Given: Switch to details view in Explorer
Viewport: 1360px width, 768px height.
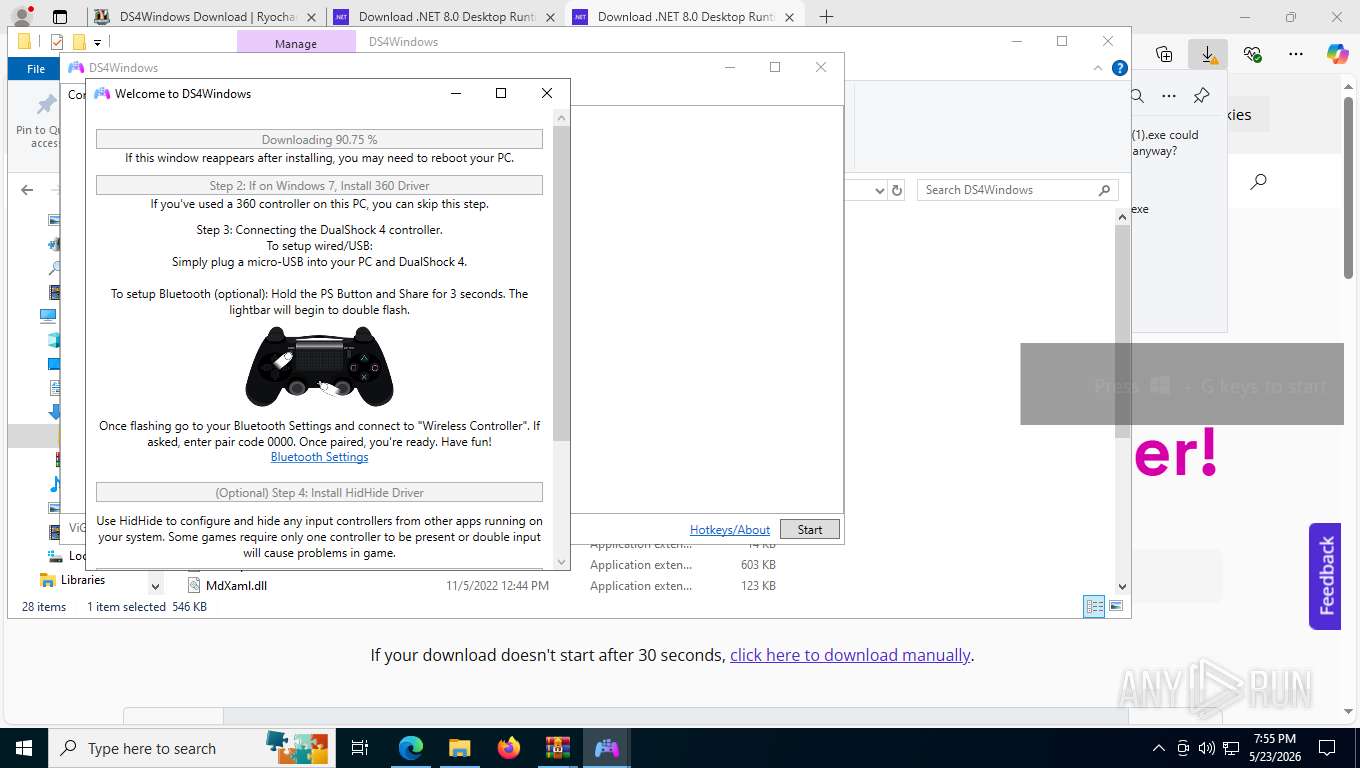Looking at the screenshot, I should 1094,606.
